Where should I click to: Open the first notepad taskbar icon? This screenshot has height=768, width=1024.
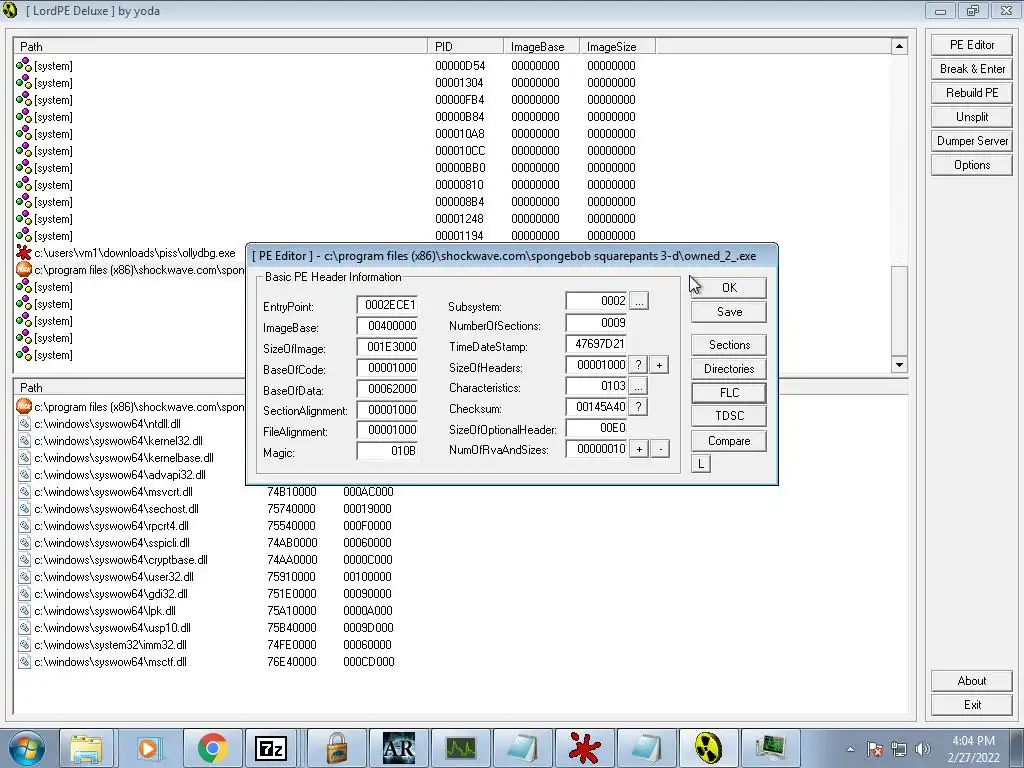(522, 748)
